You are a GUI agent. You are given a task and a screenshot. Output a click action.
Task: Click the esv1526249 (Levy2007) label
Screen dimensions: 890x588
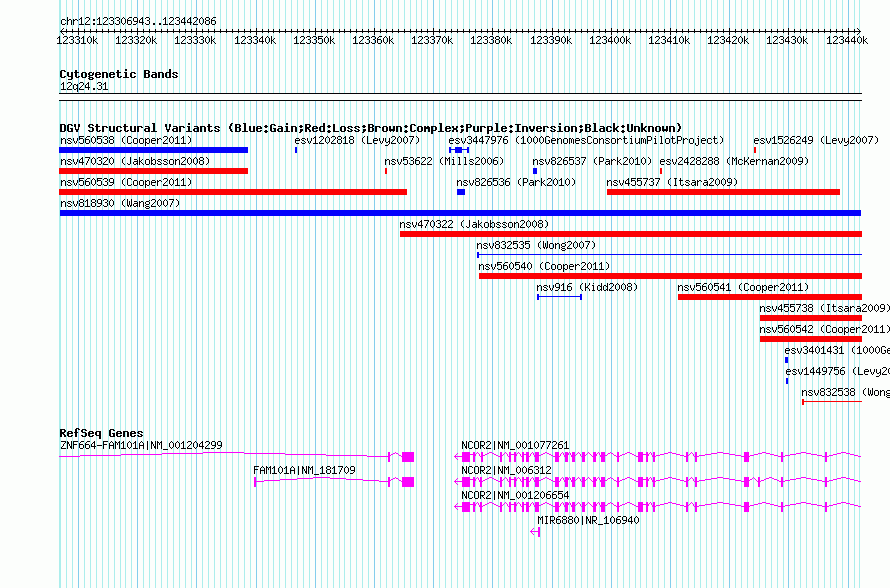tap(816, 140)
